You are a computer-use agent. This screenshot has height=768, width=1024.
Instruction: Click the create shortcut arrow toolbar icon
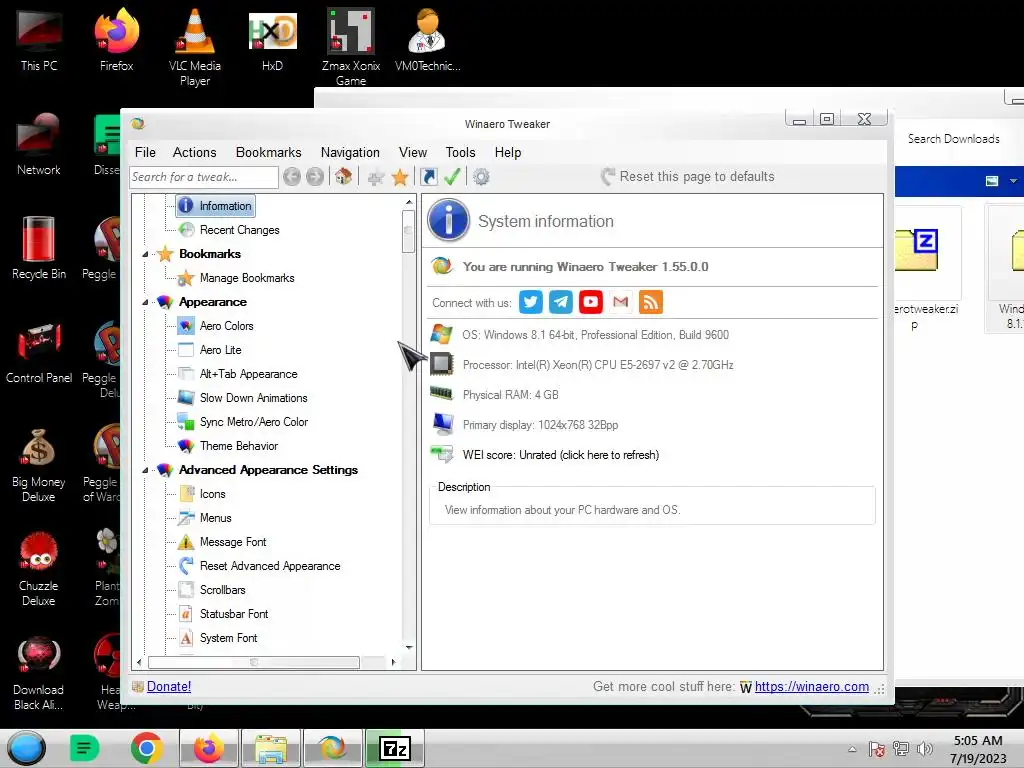[428, 177]
